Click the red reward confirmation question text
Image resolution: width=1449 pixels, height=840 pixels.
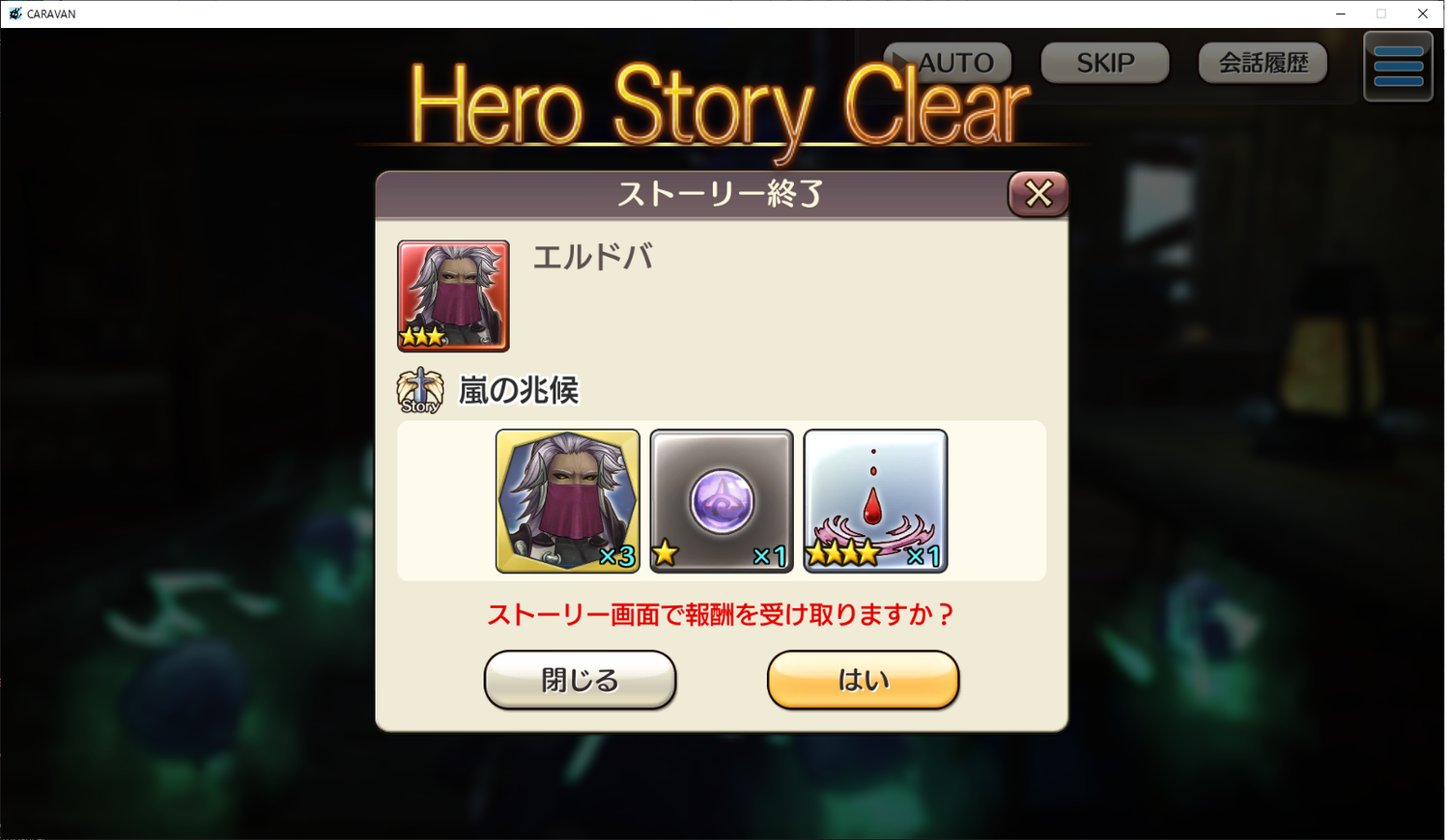pyautogui.click(x=721, y=614)
